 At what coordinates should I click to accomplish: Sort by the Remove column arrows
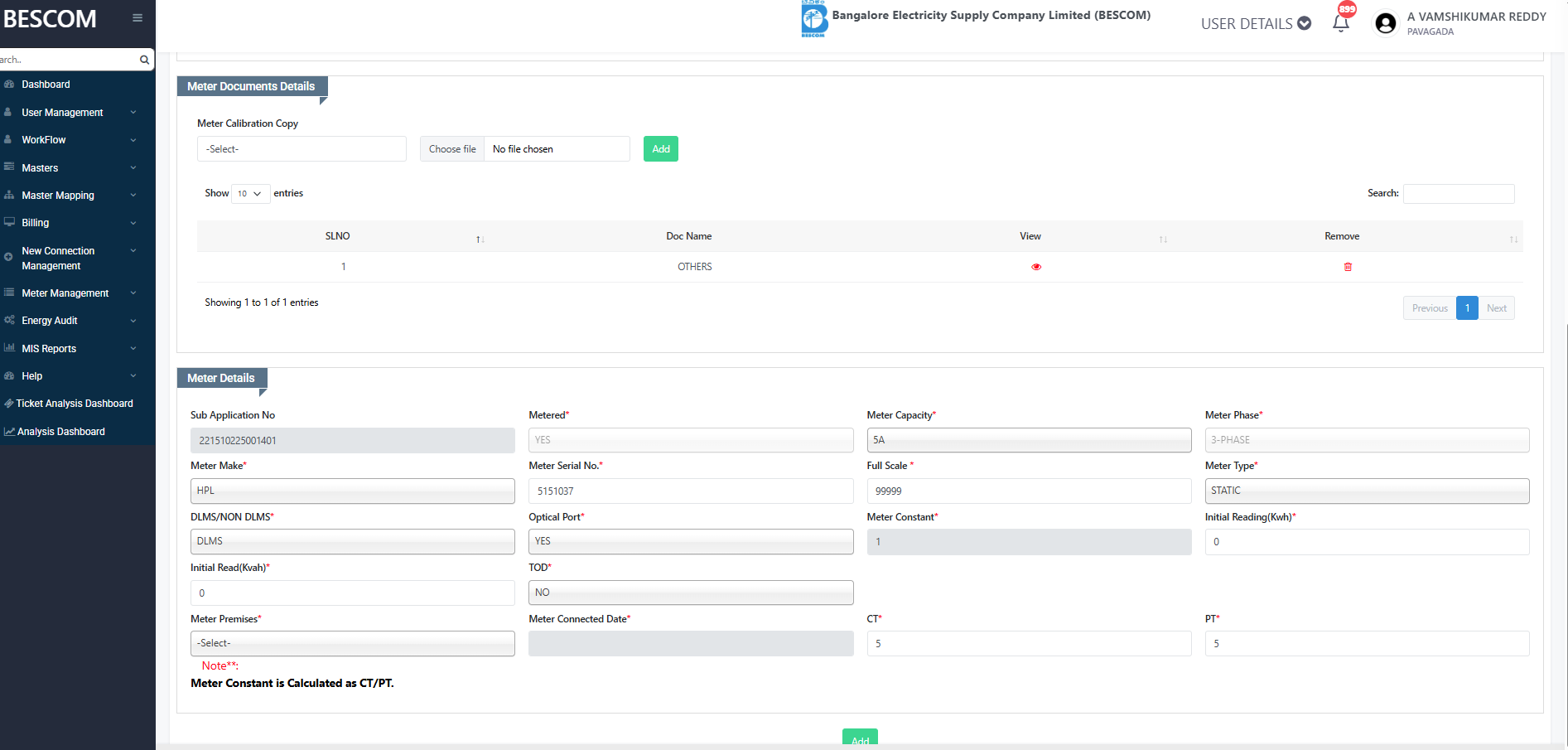[1513, 240]
